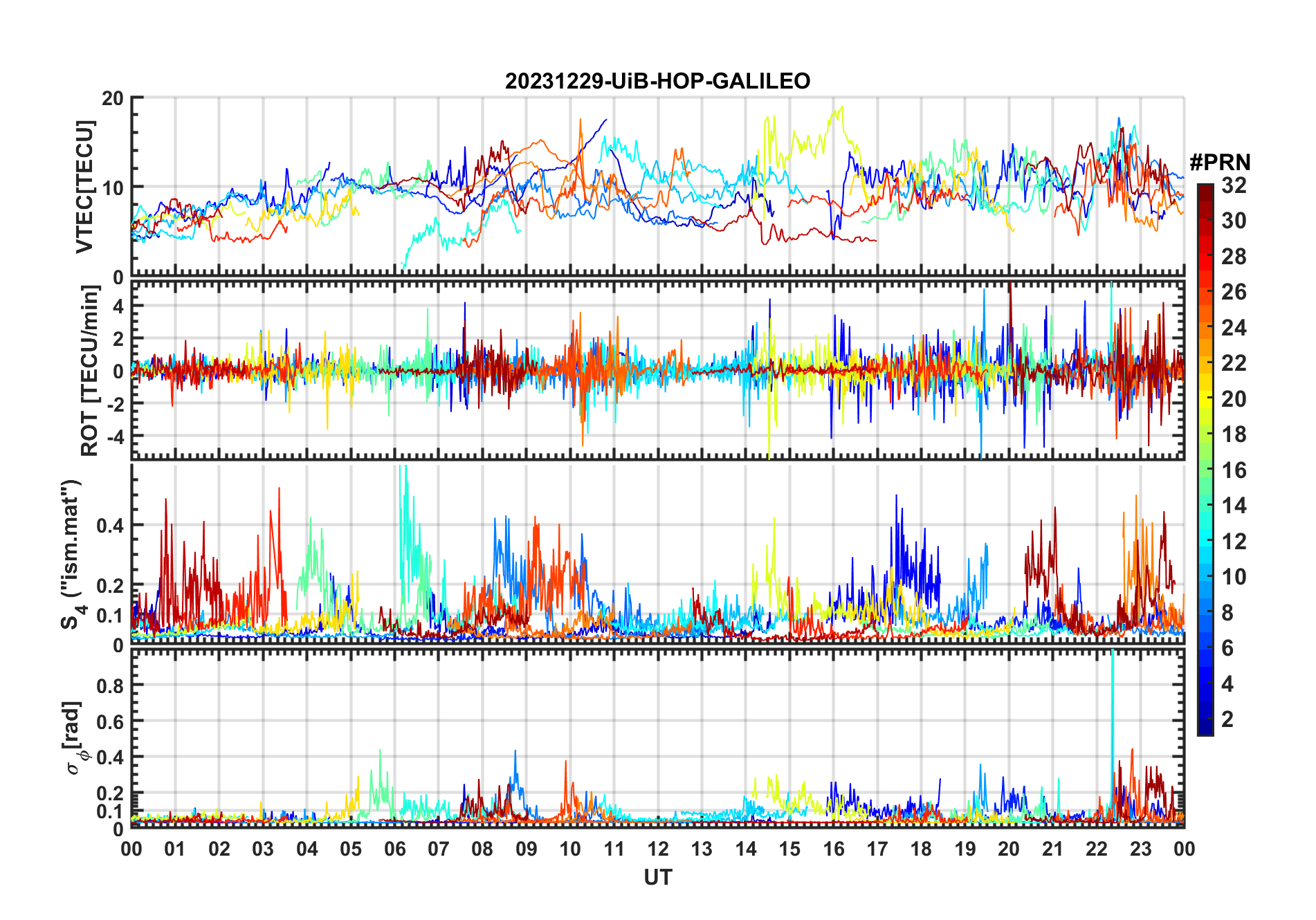Select UT axis hour tick 05

pos(351,849)
